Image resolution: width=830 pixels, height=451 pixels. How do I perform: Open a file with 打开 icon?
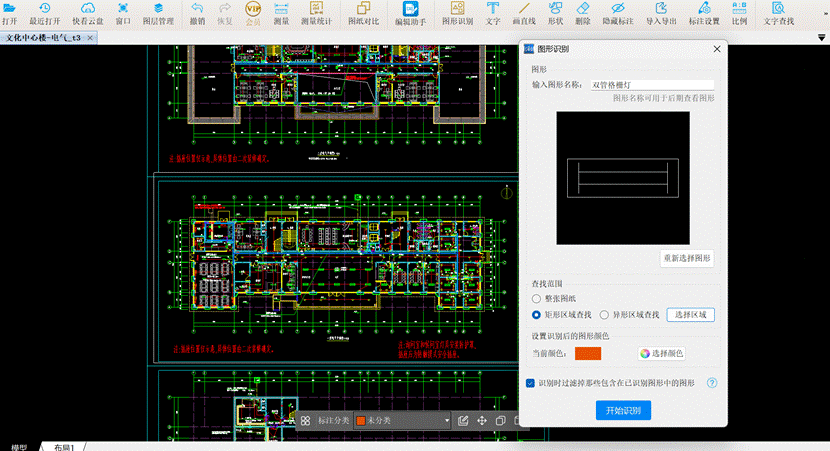(x=9, y=13)
